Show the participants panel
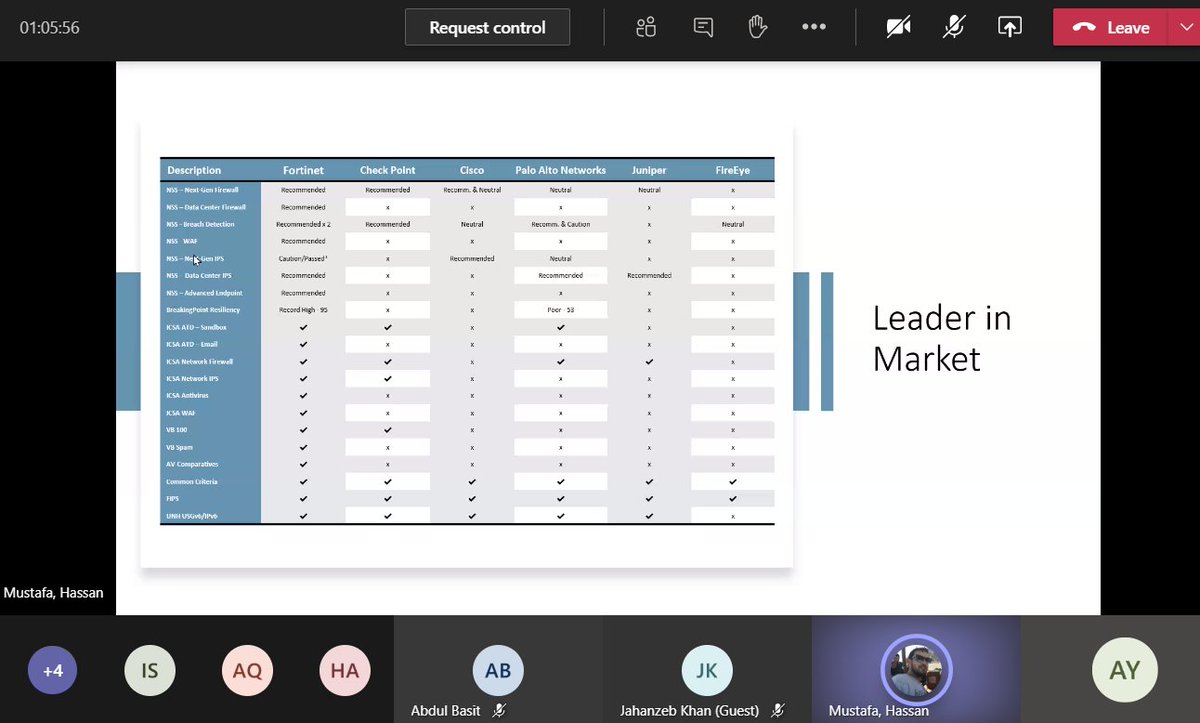The height and width of the screenshot is (723, 1200). pyautogui.click(x=646, y=28)
